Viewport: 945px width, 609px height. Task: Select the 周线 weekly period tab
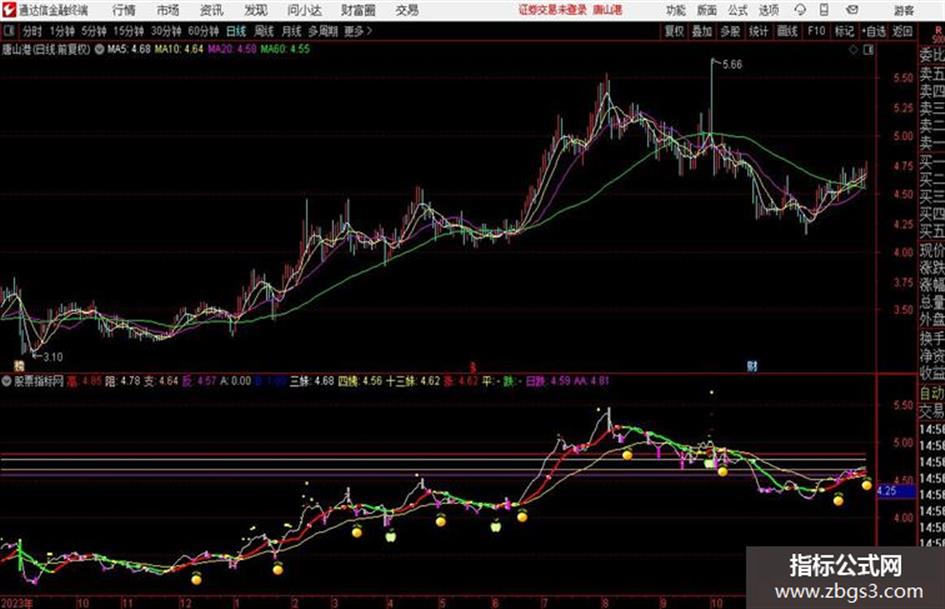tap(263, 31)
